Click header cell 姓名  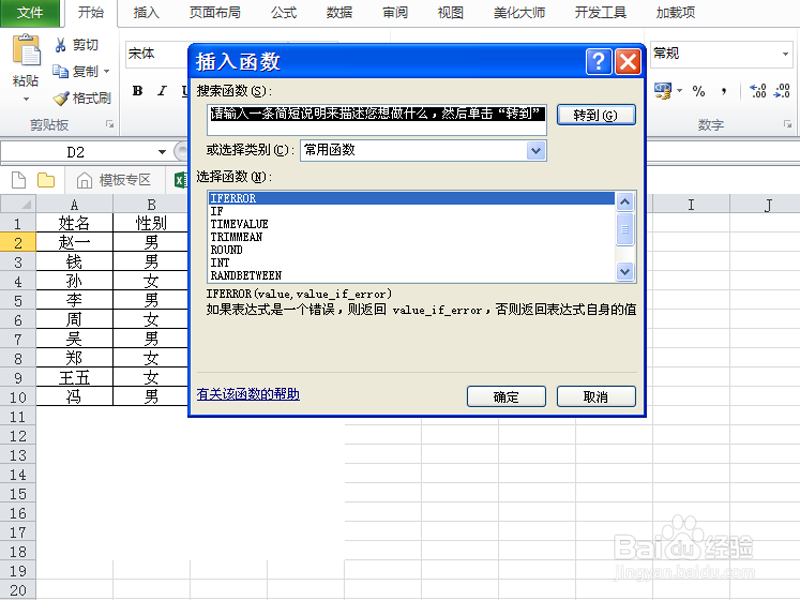point(74,223)
